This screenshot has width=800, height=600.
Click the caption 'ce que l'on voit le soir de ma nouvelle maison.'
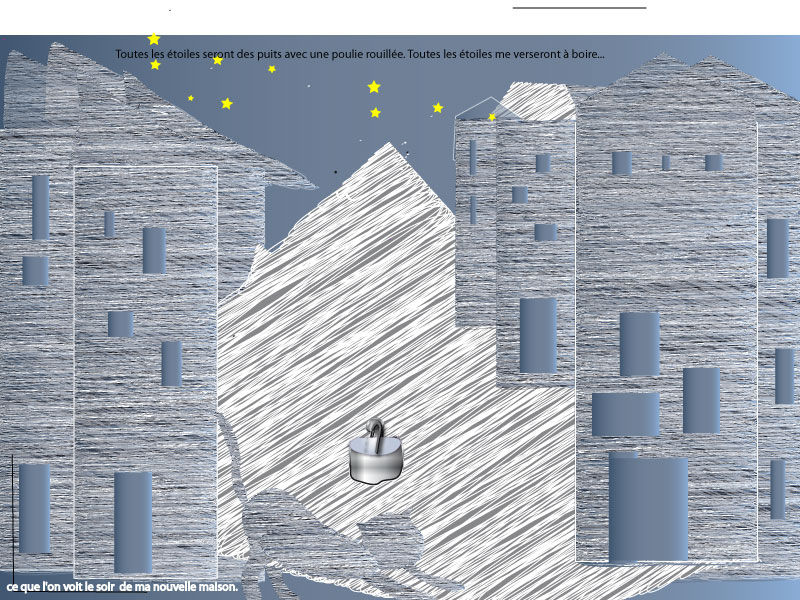click(x=122, y=587)
